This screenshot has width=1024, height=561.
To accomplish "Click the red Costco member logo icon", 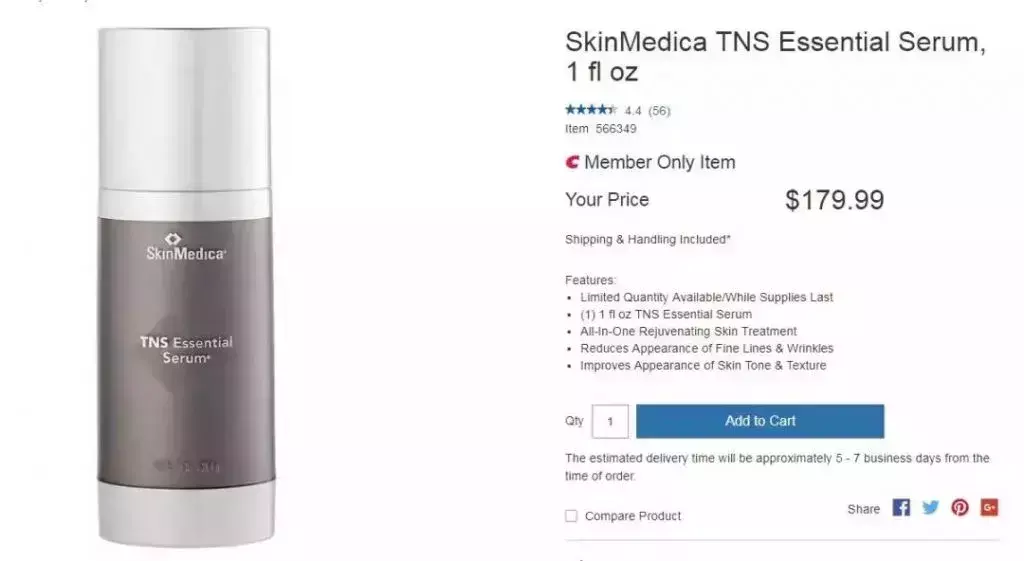I will pyautogui.click(x=572, y=162).
